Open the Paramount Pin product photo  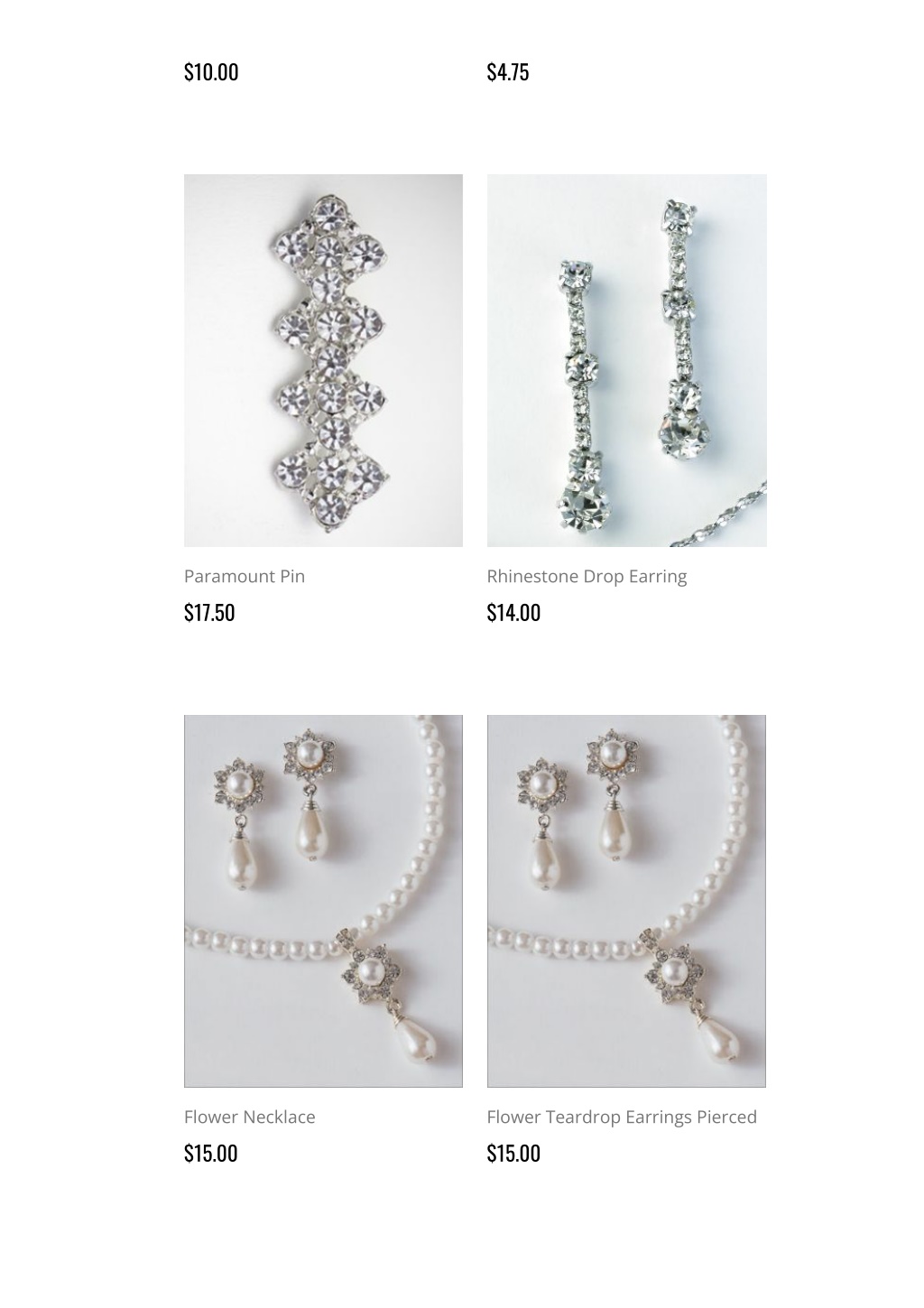[323, 360]
